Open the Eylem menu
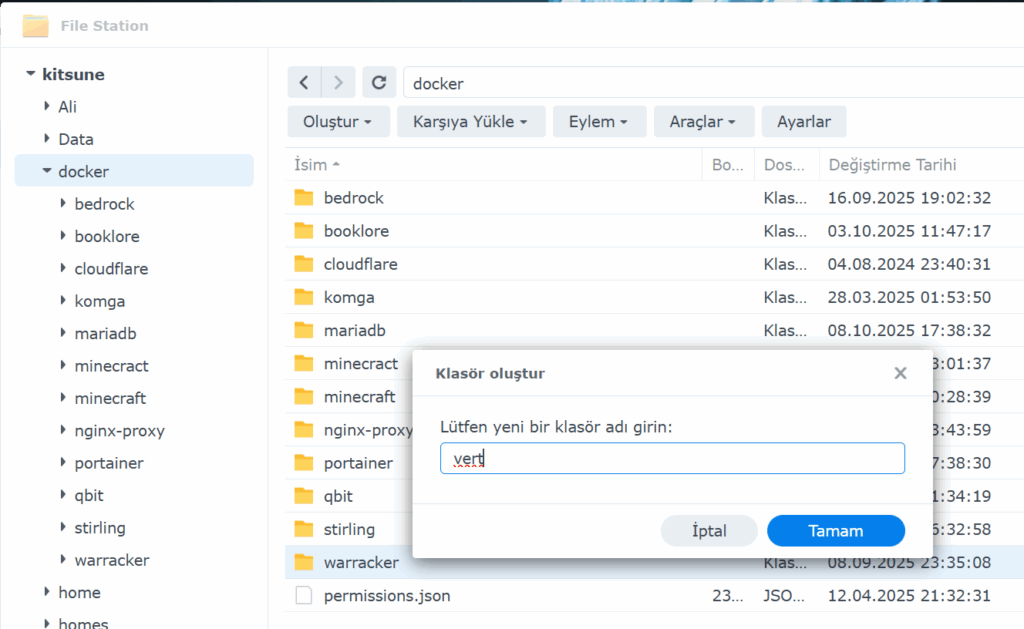1024x629 pixels. pyautogui.click(x=598, y=121)
